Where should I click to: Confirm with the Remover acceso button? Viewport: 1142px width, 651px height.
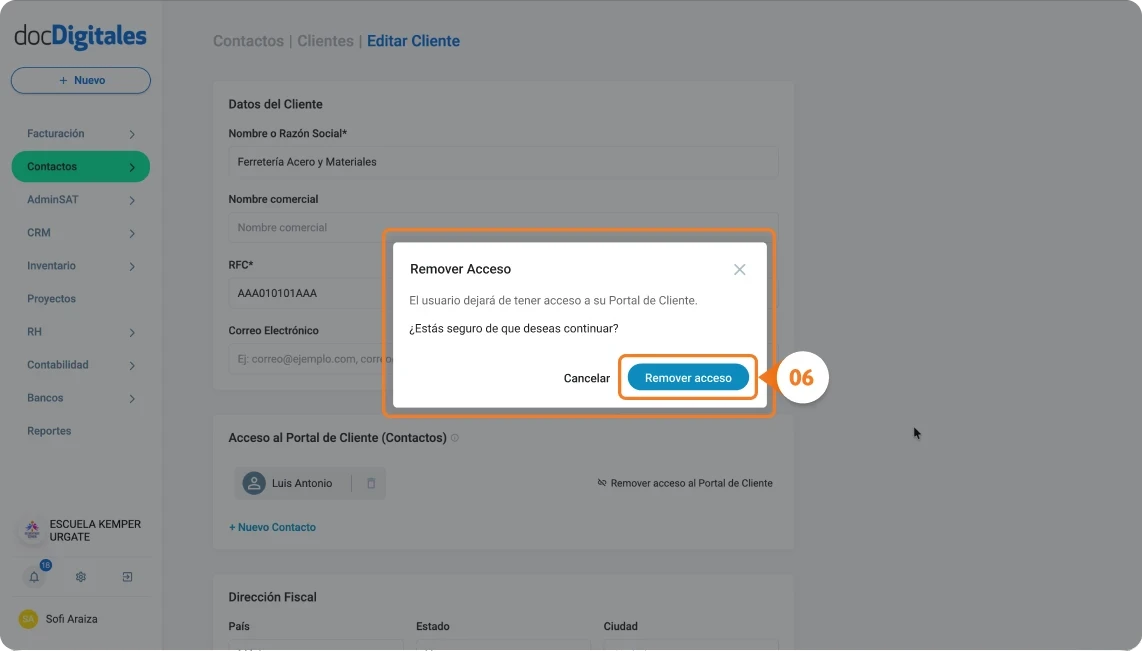(x=688, y=378)
